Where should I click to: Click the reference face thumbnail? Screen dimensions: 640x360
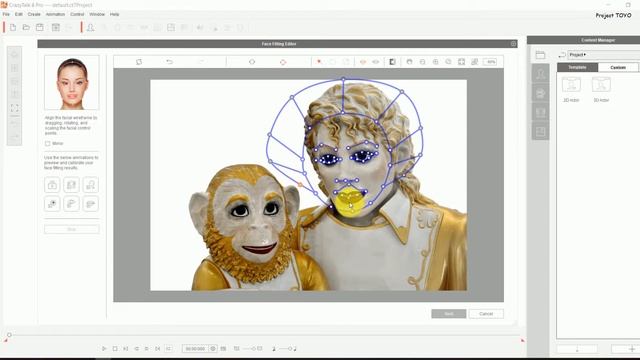tap(72, 83)
